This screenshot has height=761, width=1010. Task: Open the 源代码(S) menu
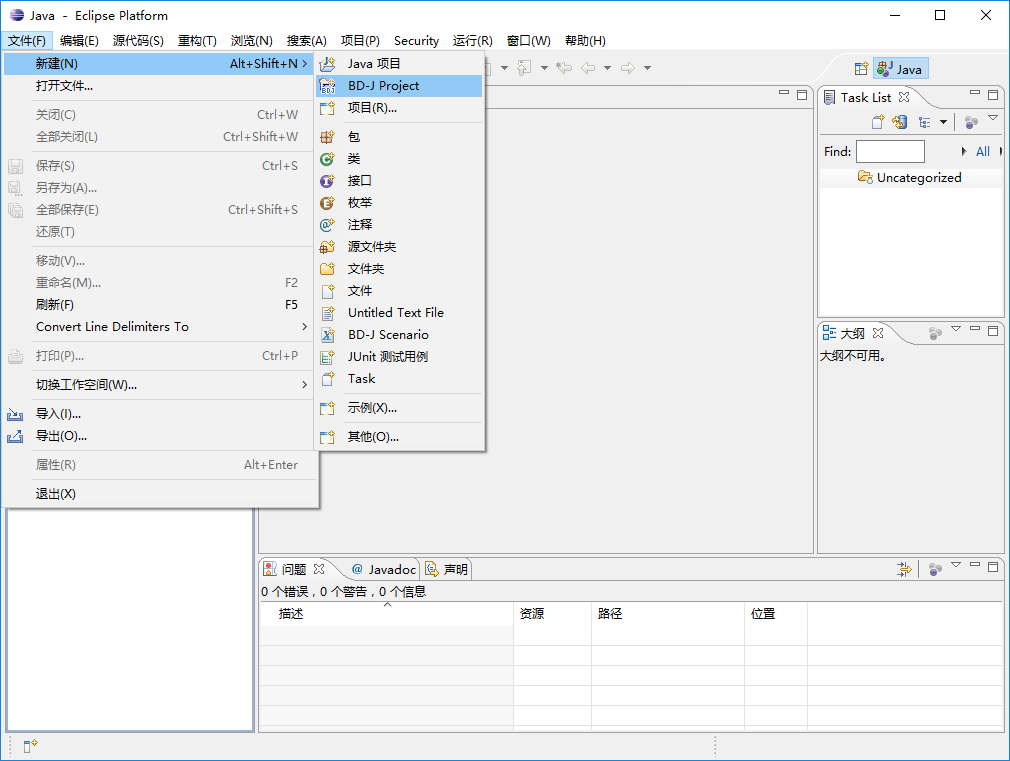coord(138,41)
